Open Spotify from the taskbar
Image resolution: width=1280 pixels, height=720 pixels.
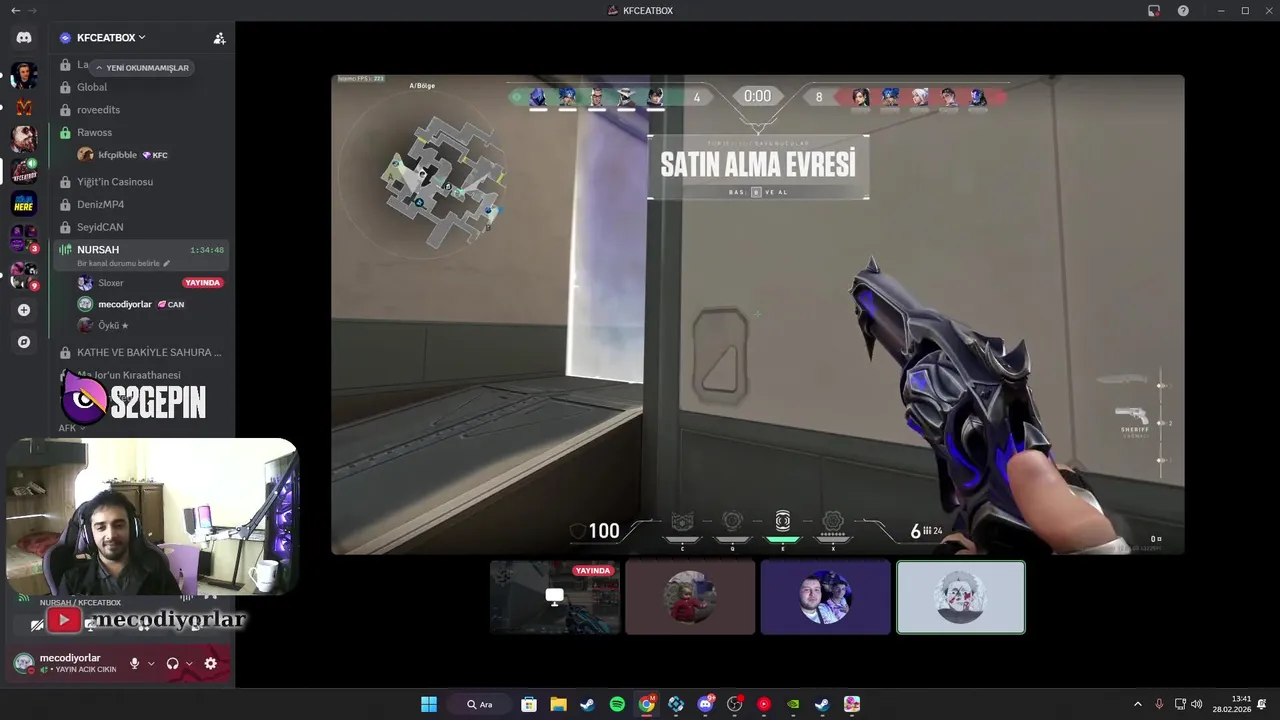coord(617,704)
